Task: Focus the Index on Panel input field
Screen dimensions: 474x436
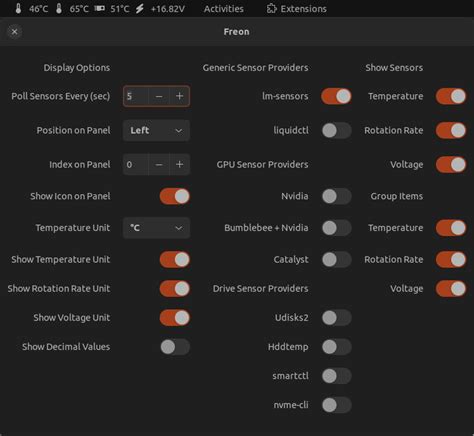Action: [136, 164]
